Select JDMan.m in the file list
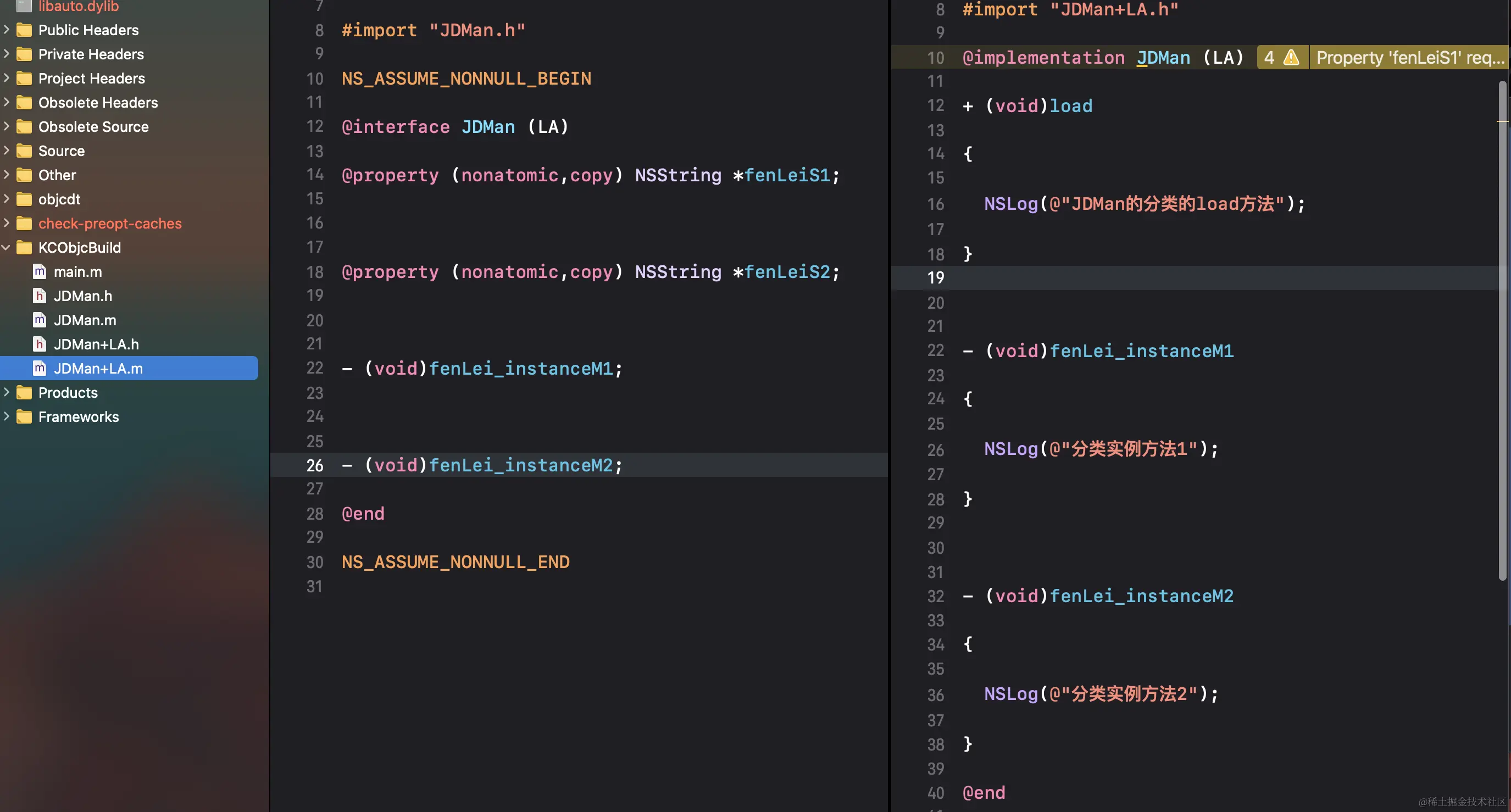Image resolution: width=1511 pixels, height=812 pixels. point(85,320)
